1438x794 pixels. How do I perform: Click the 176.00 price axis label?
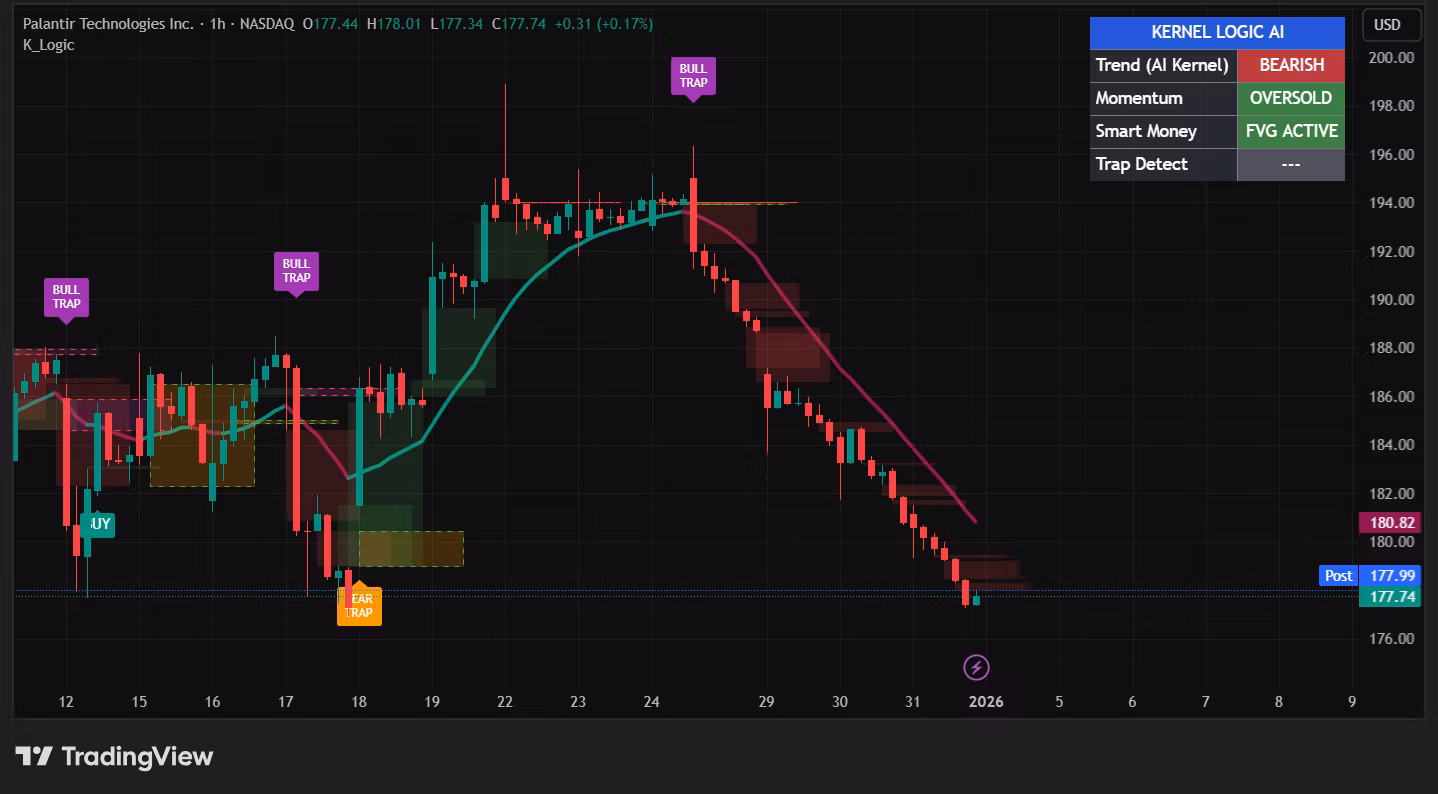point(1394,639)
